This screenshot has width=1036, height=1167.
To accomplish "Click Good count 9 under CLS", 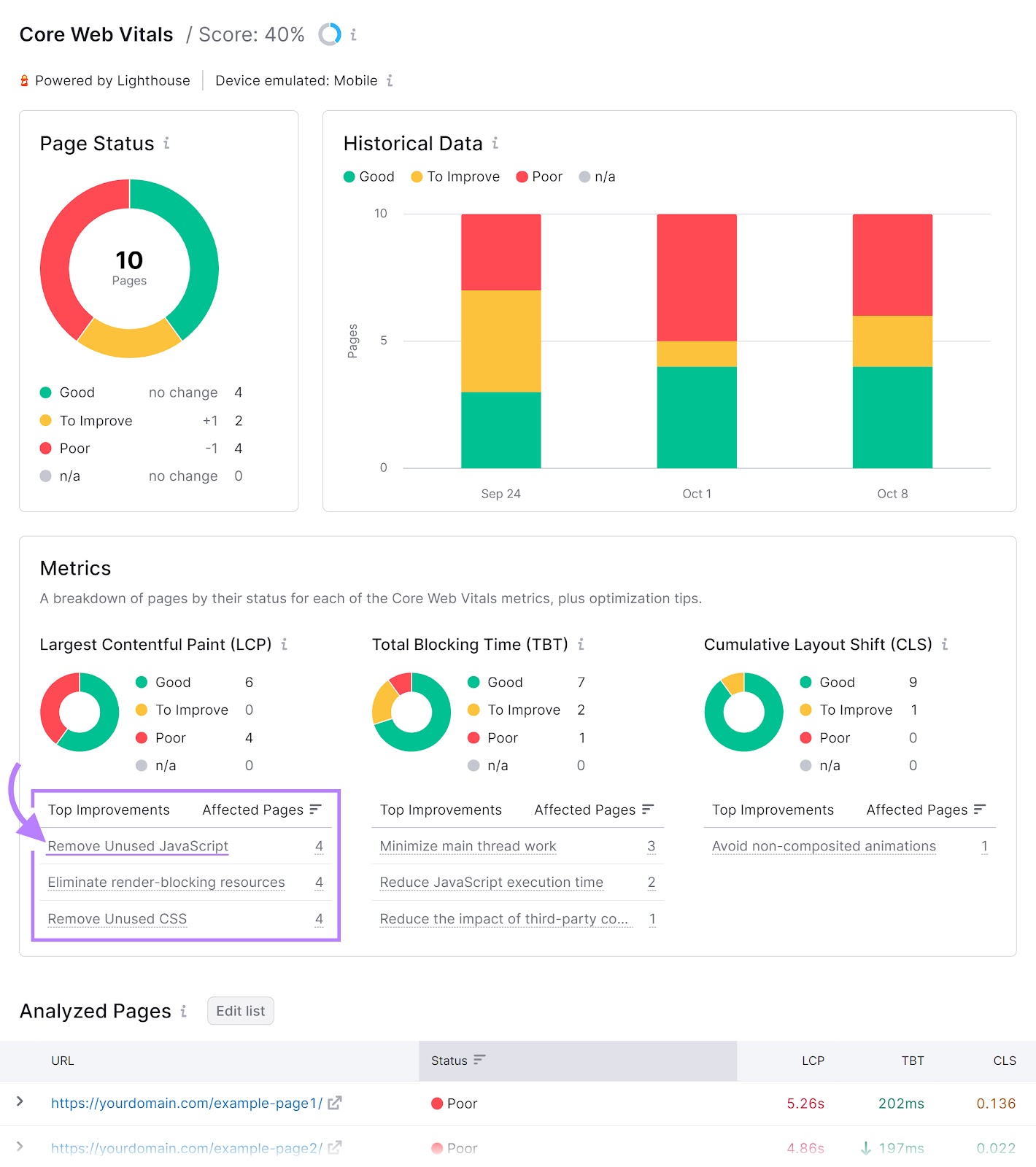I will point(913,682).
